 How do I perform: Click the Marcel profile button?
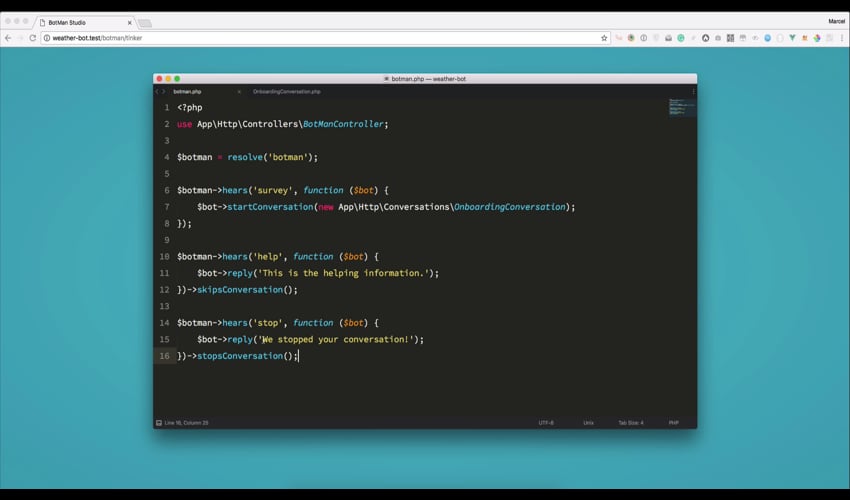(836, 21)
